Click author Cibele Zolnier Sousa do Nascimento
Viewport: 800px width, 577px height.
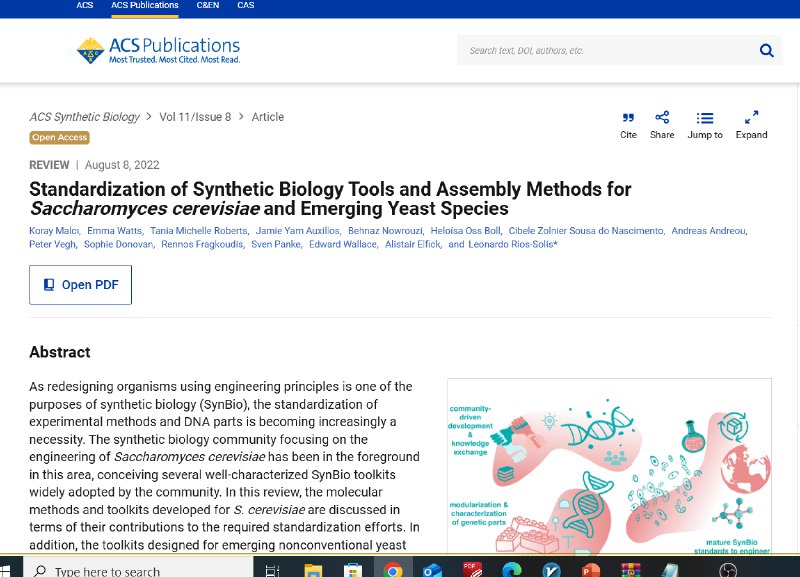tap(586, 231)
